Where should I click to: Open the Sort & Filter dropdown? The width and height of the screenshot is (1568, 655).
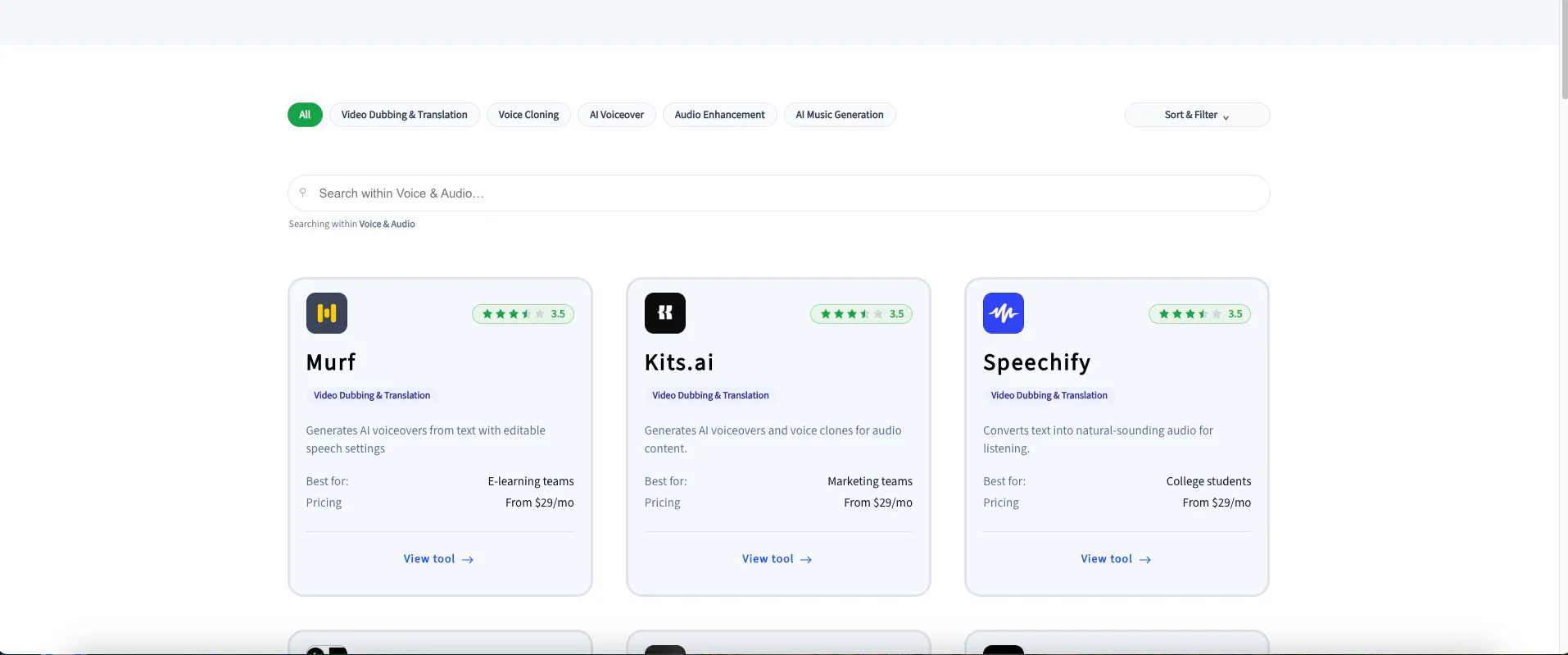1197,115
